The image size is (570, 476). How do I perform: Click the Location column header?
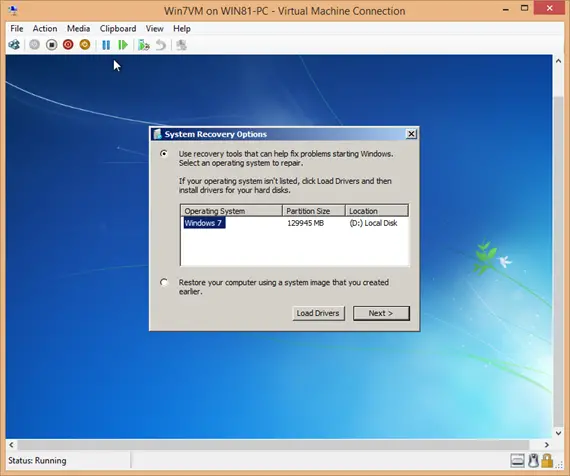pos(377,211)
